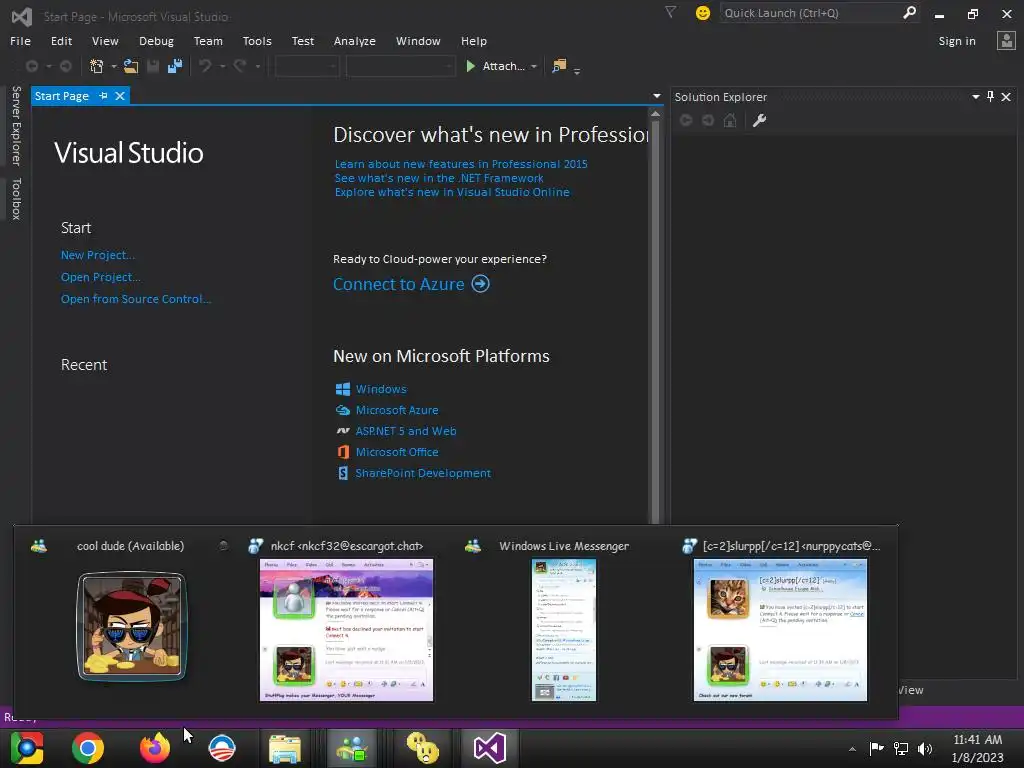Click Open from Source Control... link
The image size is (1024, 768).
click(x=136, y=298)
